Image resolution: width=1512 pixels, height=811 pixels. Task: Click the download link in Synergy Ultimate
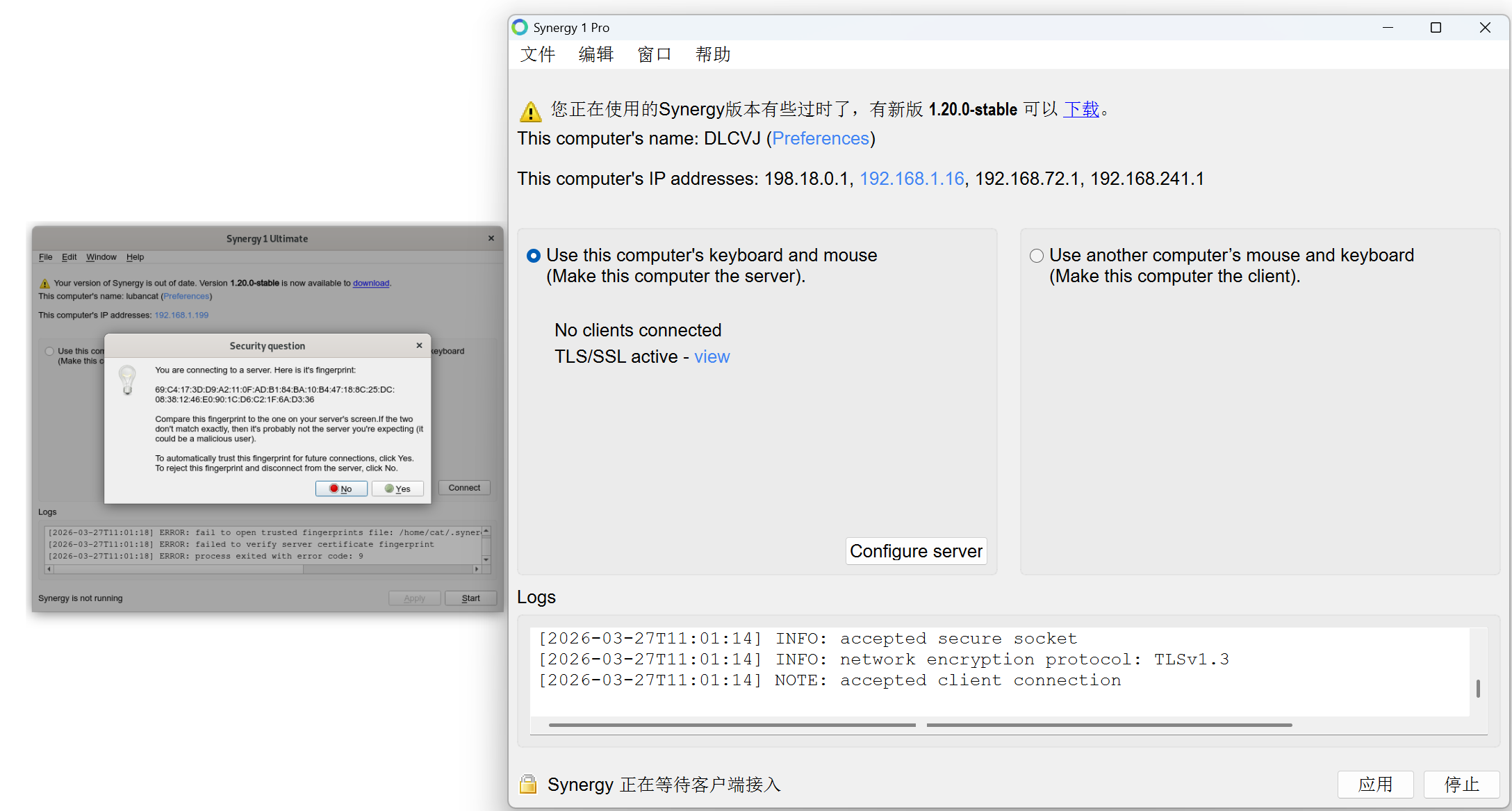pyautogui.click(x=371, y=284)
